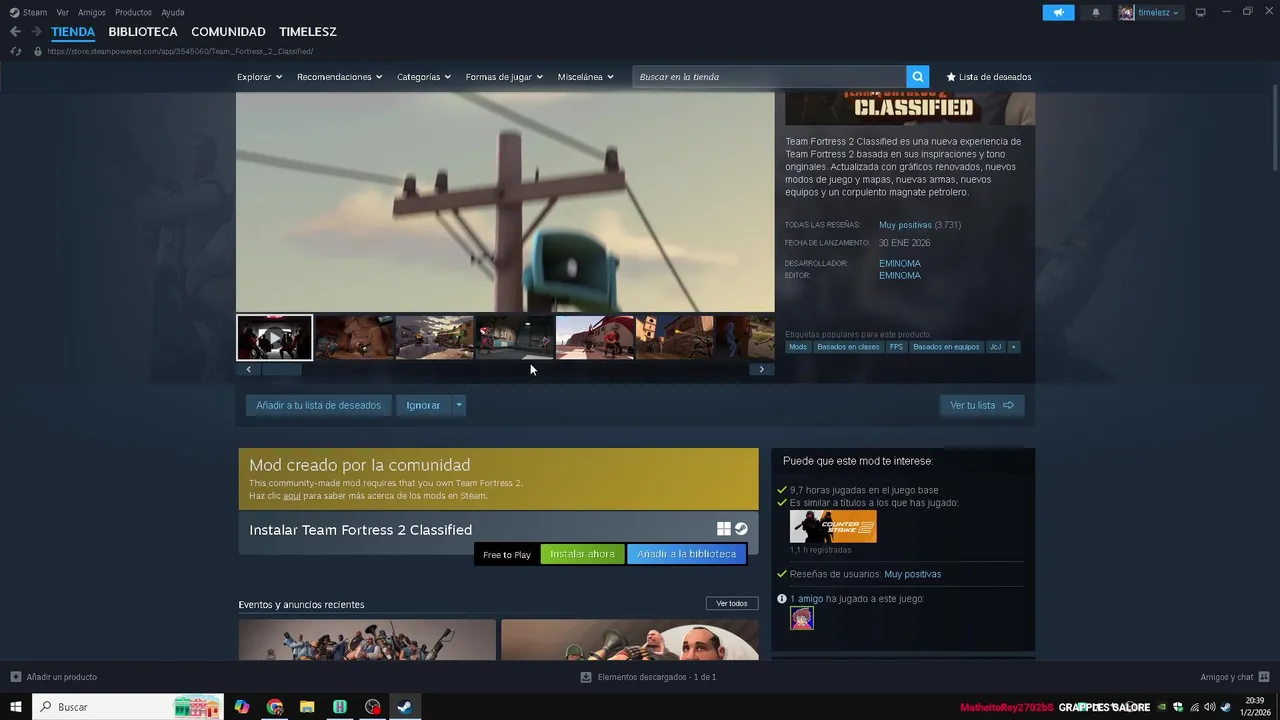Click the media strip scrollbar handle
The width and height of the screenshot is (1280, 720).
(281, 369)
